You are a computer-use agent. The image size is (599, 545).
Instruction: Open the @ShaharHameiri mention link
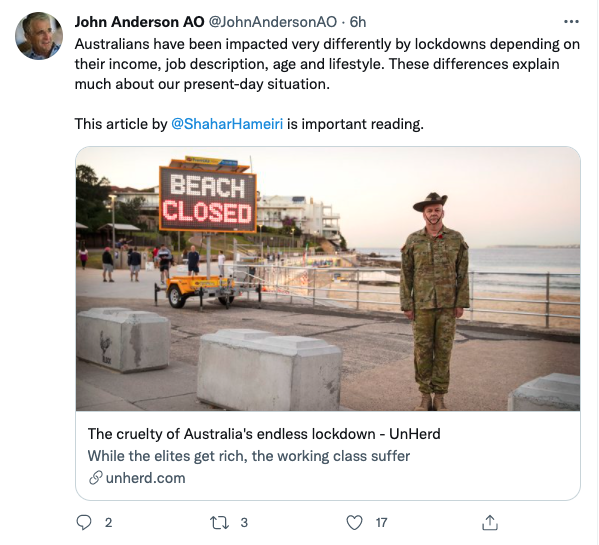point(227,124)
